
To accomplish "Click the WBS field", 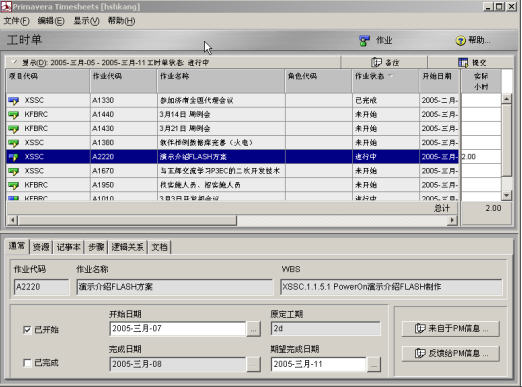I will [x=391, y=287].
